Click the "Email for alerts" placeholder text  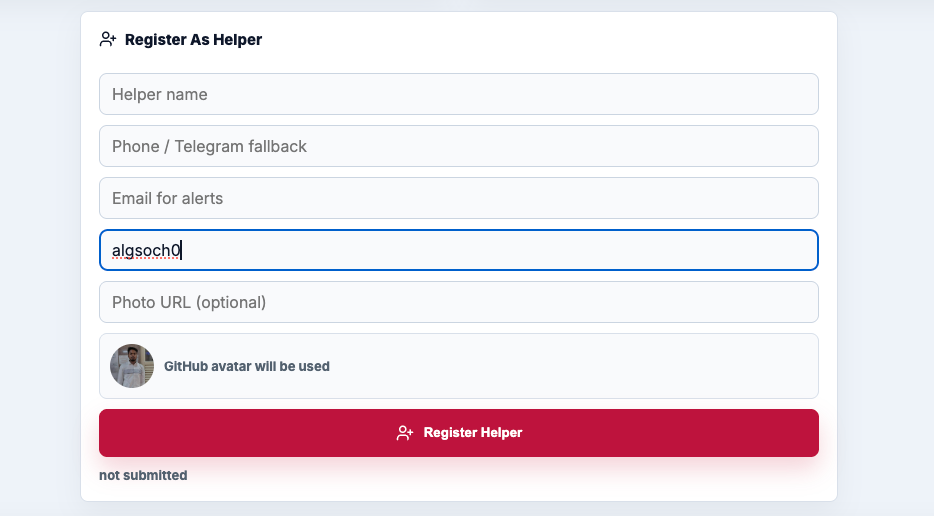167,198
